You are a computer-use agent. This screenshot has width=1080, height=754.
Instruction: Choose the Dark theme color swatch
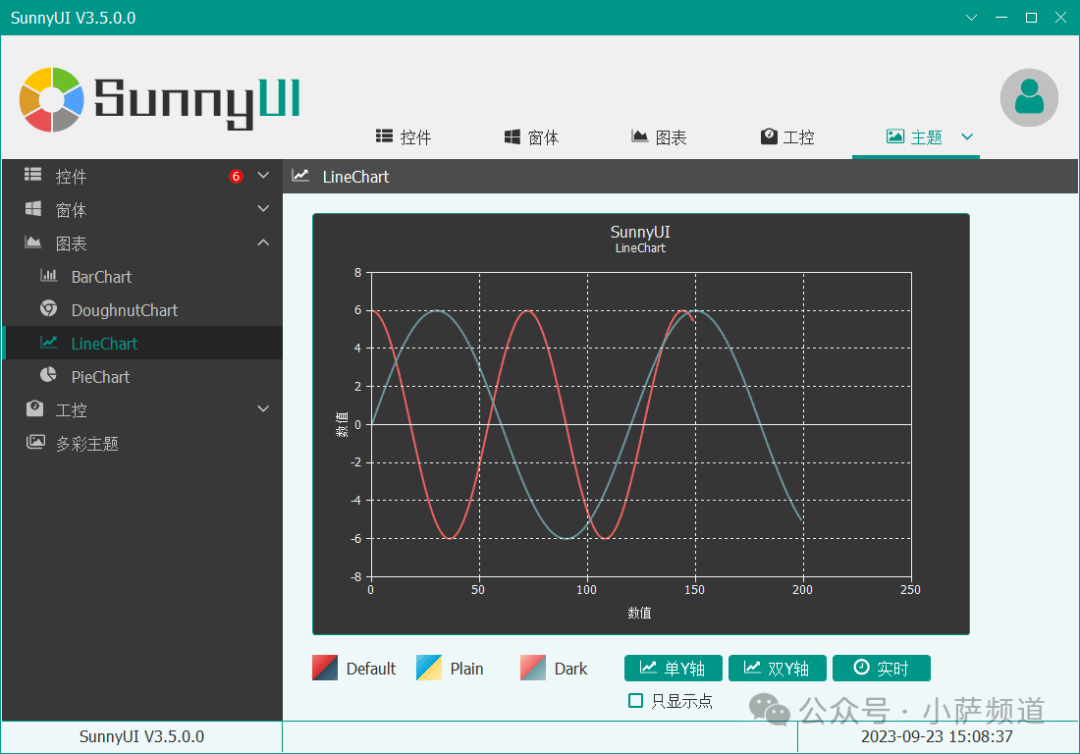pyautogui.click(x=534, y=668)
